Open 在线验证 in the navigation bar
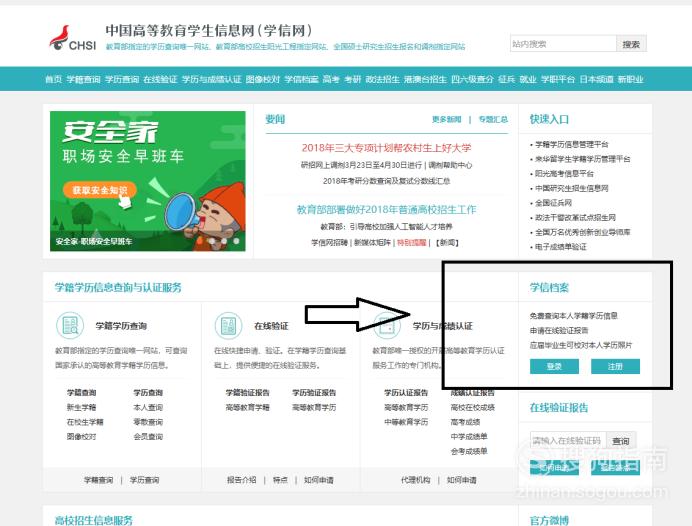The height and width of the screenshot is (526, 692). click(160, 79)
